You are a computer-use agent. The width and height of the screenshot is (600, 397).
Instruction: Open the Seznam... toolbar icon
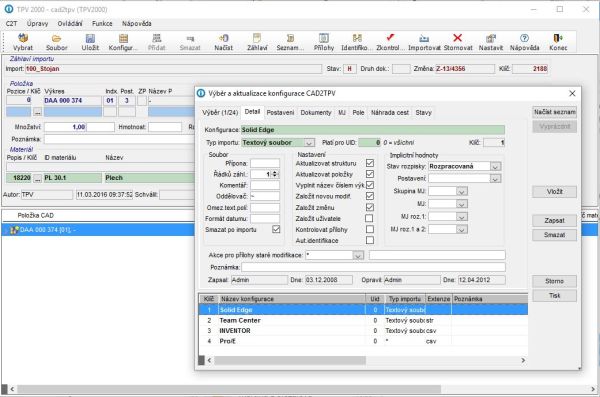tap(290, 38)
